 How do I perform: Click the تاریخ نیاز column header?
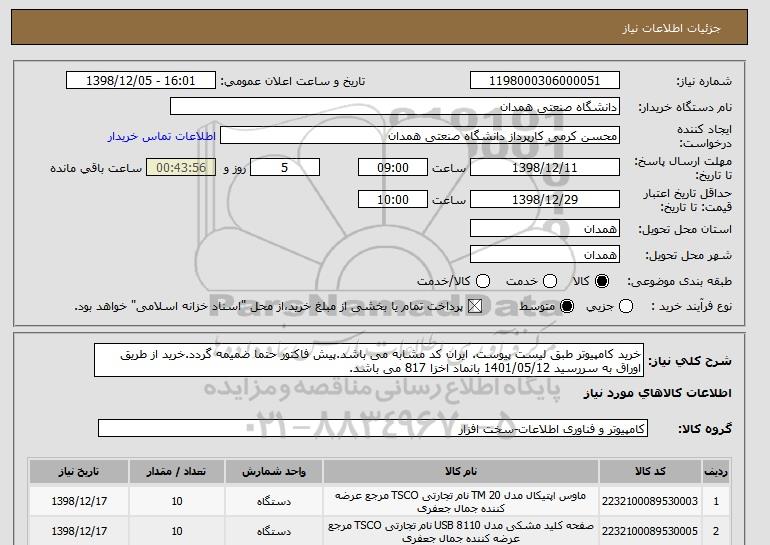coord(79,471)
